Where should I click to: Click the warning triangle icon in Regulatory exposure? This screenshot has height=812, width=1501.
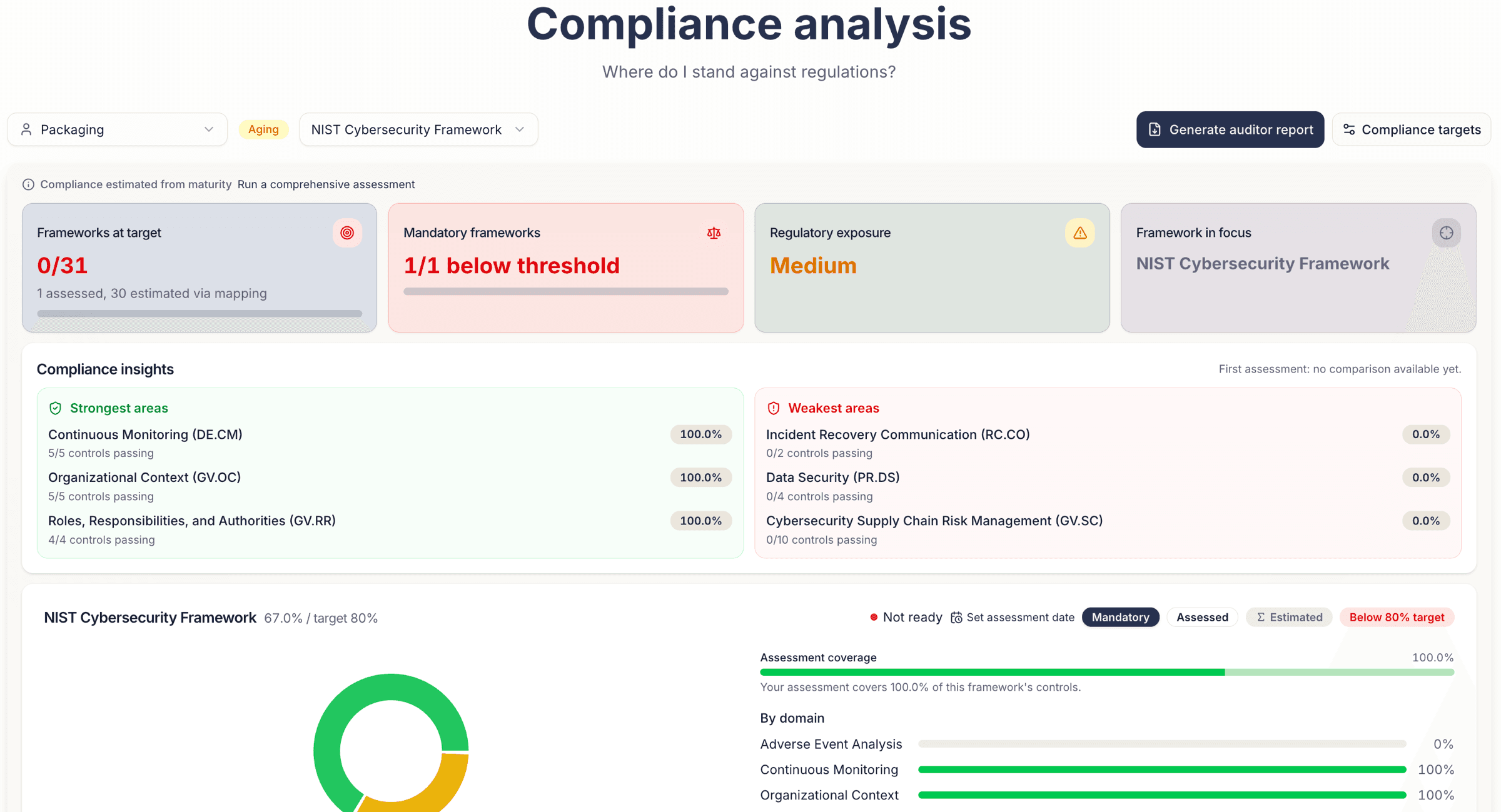(1080, 233)
